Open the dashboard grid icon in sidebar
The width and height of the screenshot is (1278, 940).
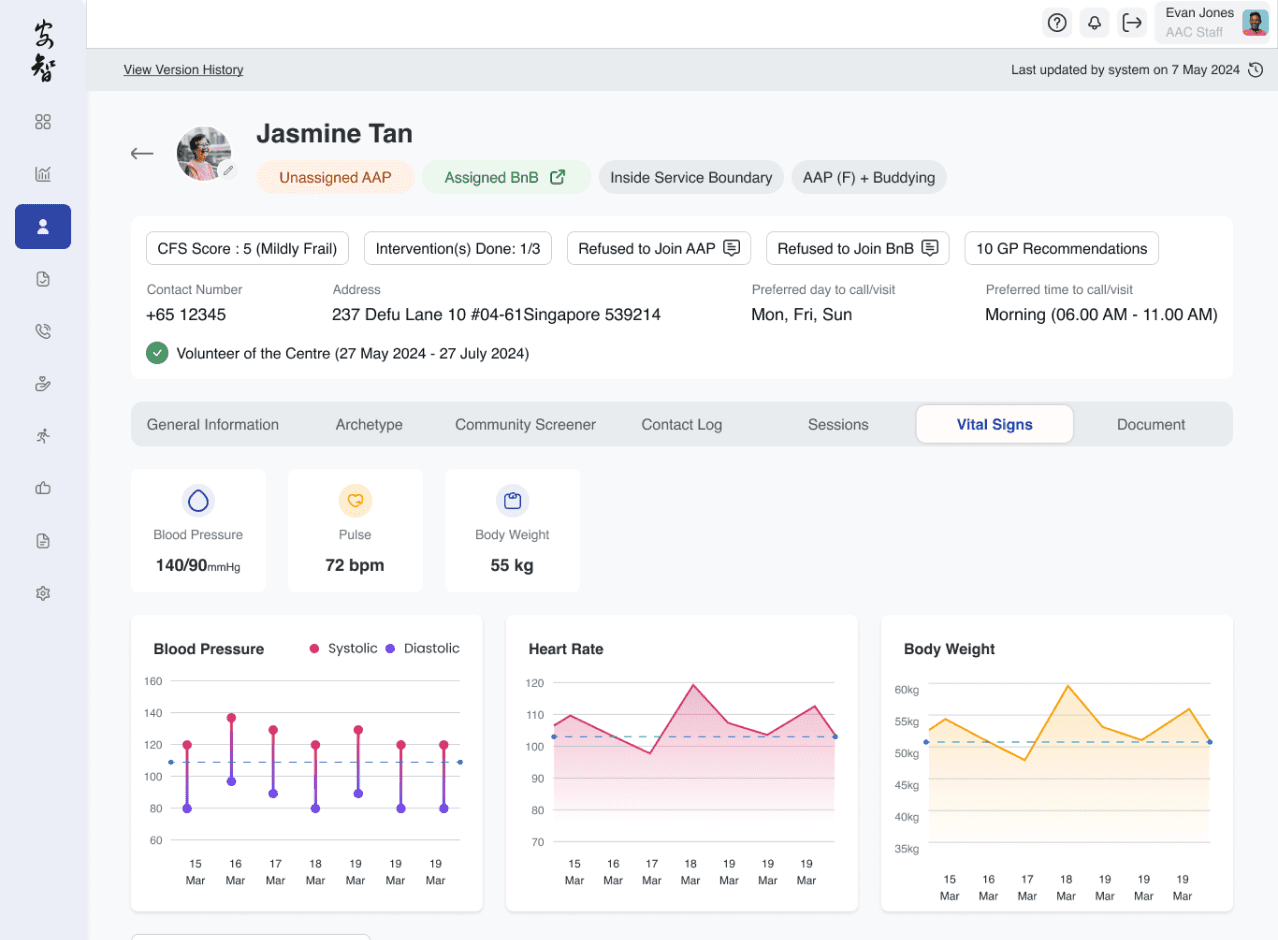(43, 122)
